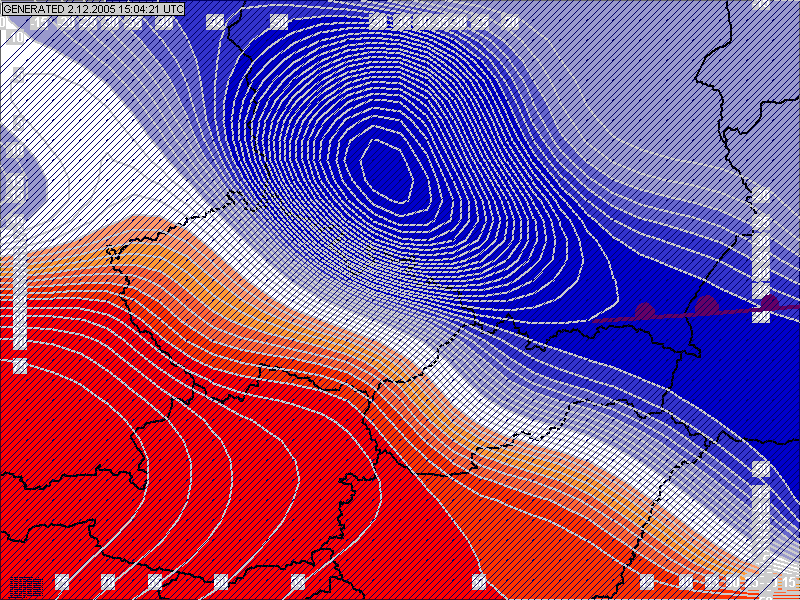This screenshot has width=800, height=600.
Task: Click the first white marker right of the timestamp
Action: (x=215, y=21)
